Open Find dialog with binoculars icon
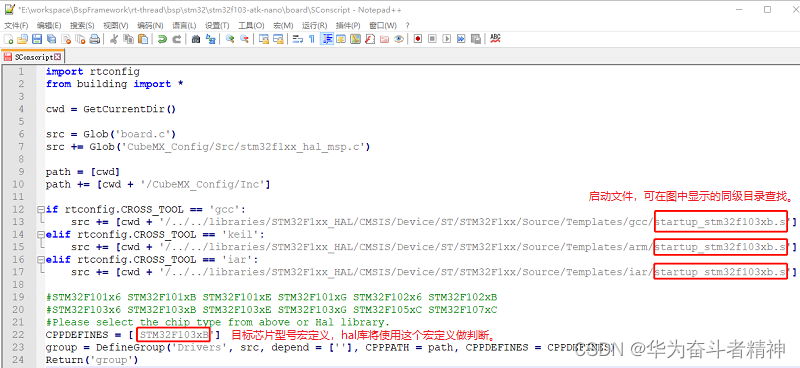 196,39
